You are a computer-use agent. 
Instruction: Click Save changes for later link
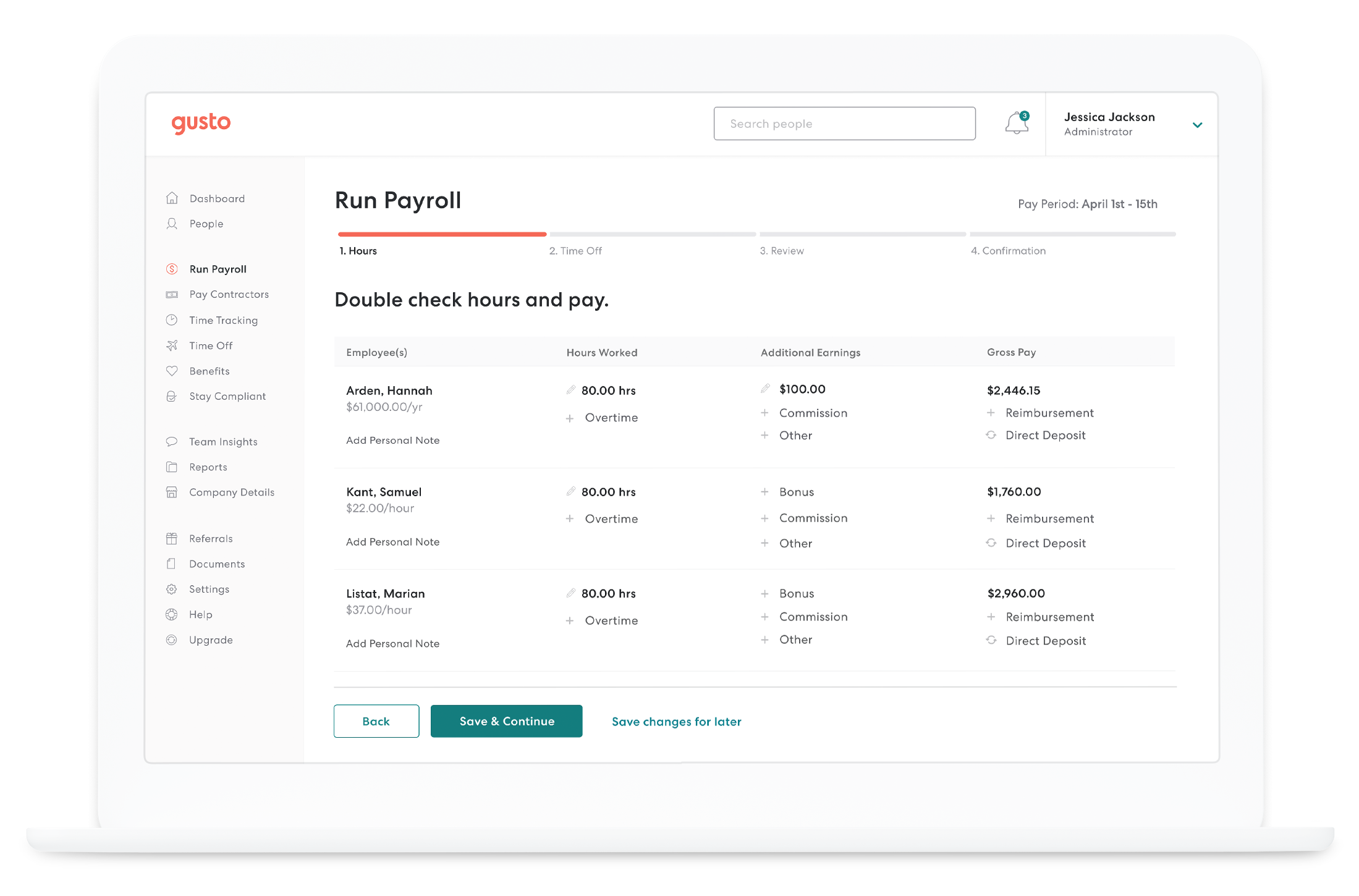pos(676,720)
